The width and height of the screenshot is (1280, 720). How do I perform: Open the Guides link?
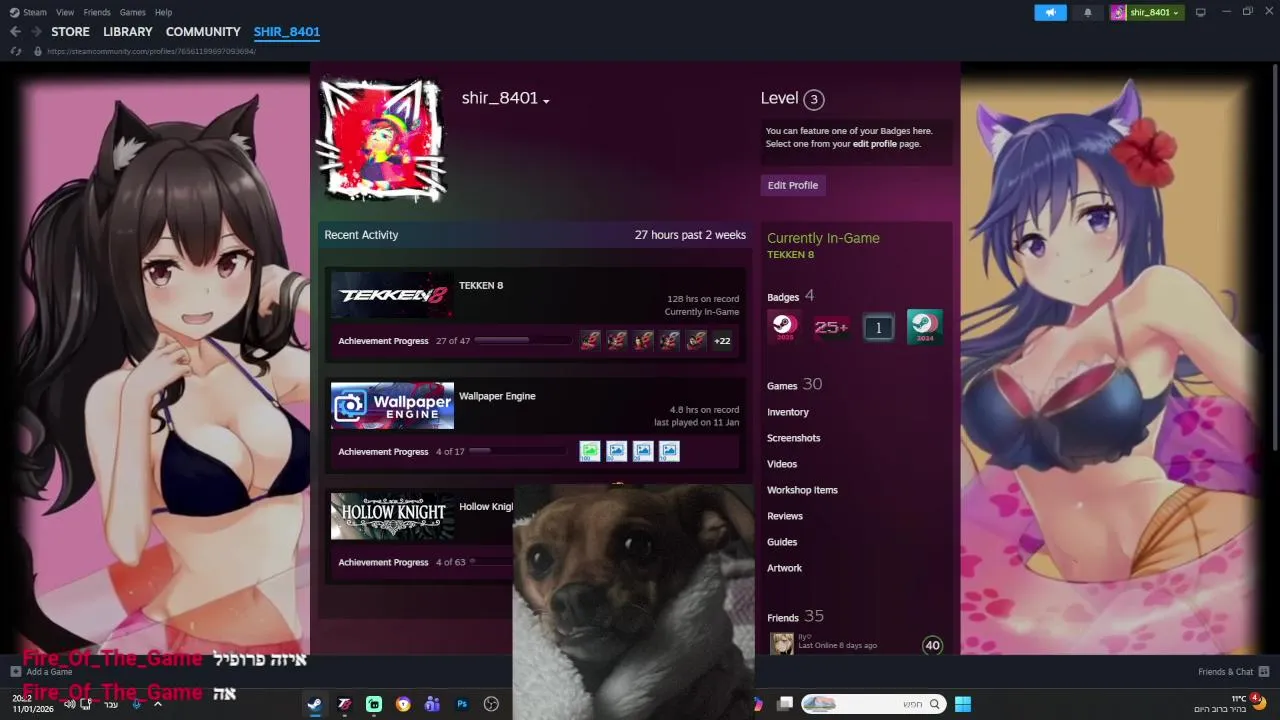[782, 542]
